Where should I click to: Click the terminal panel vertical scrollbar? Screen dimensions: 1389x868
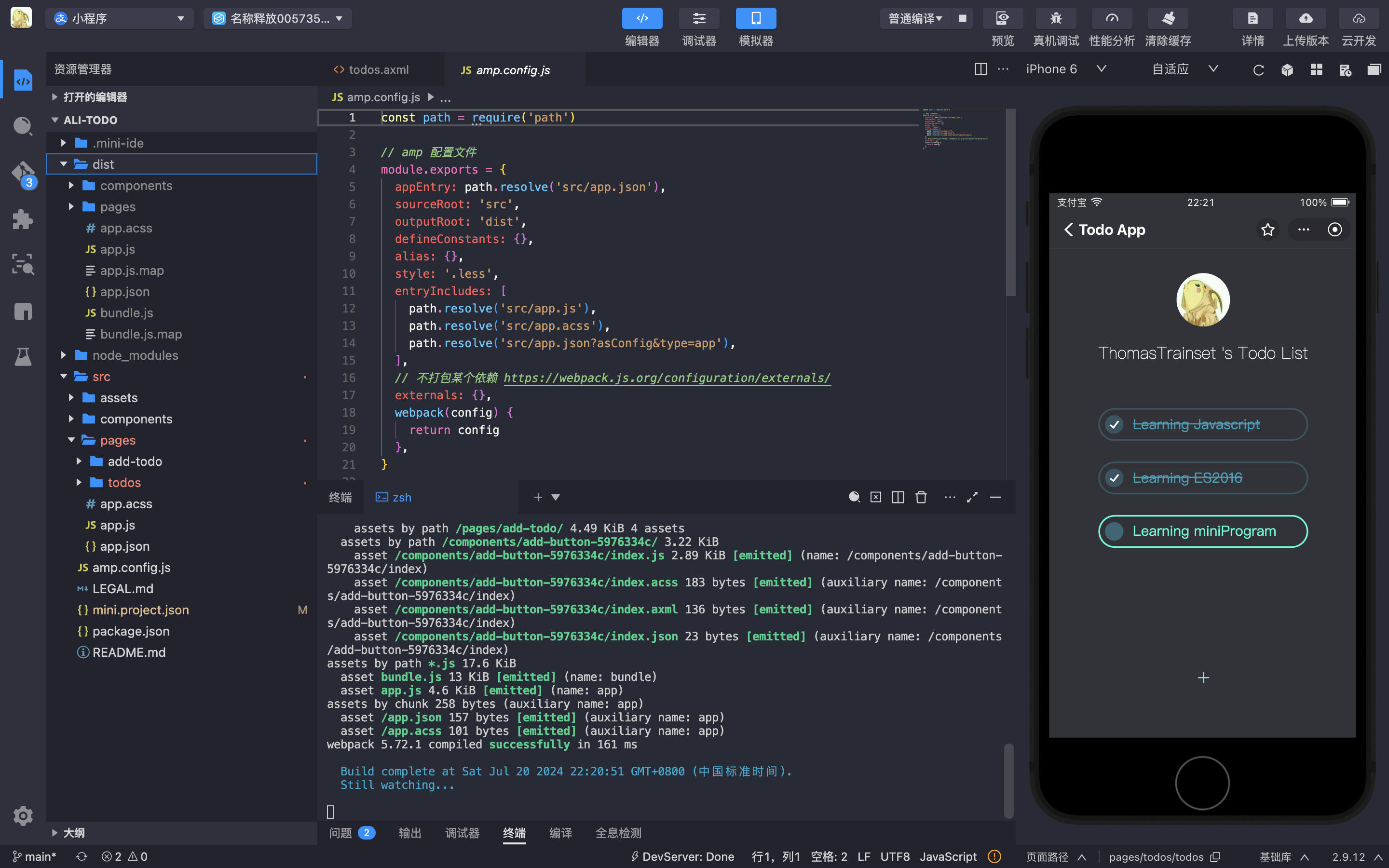(1008, 781)
